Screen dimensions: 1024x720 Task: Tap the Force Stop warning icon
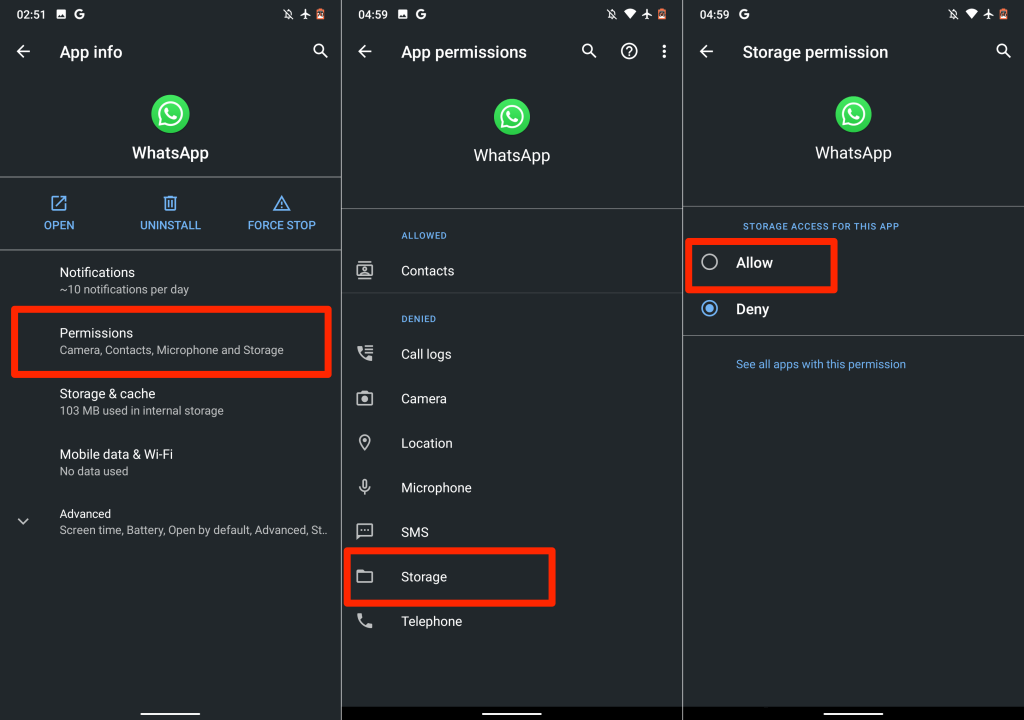coord(281,204)
